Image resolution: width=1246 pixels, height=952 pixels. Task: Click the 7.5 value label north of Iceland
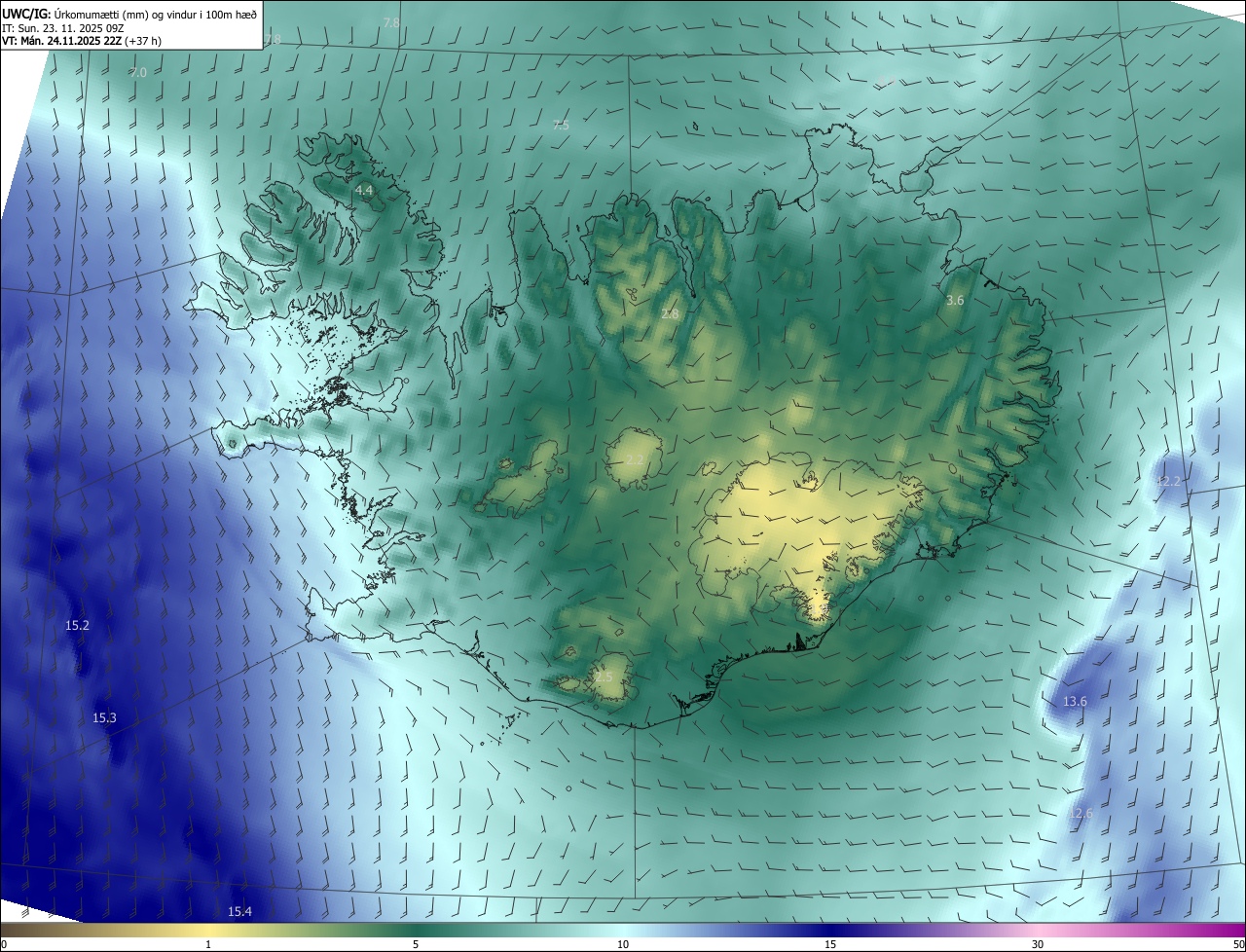click(x=561, y=126)
